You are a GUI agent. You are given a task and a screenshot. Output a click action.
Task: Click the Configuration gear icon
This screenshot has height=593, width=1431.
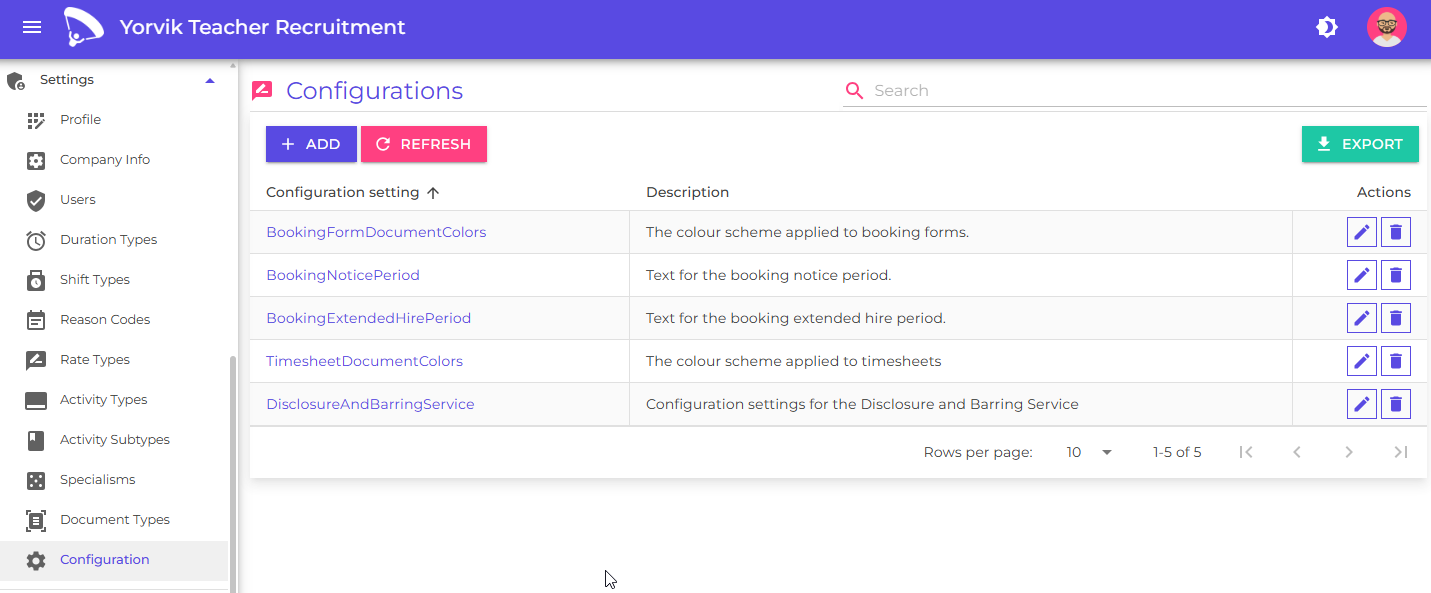tap(36, 560)
